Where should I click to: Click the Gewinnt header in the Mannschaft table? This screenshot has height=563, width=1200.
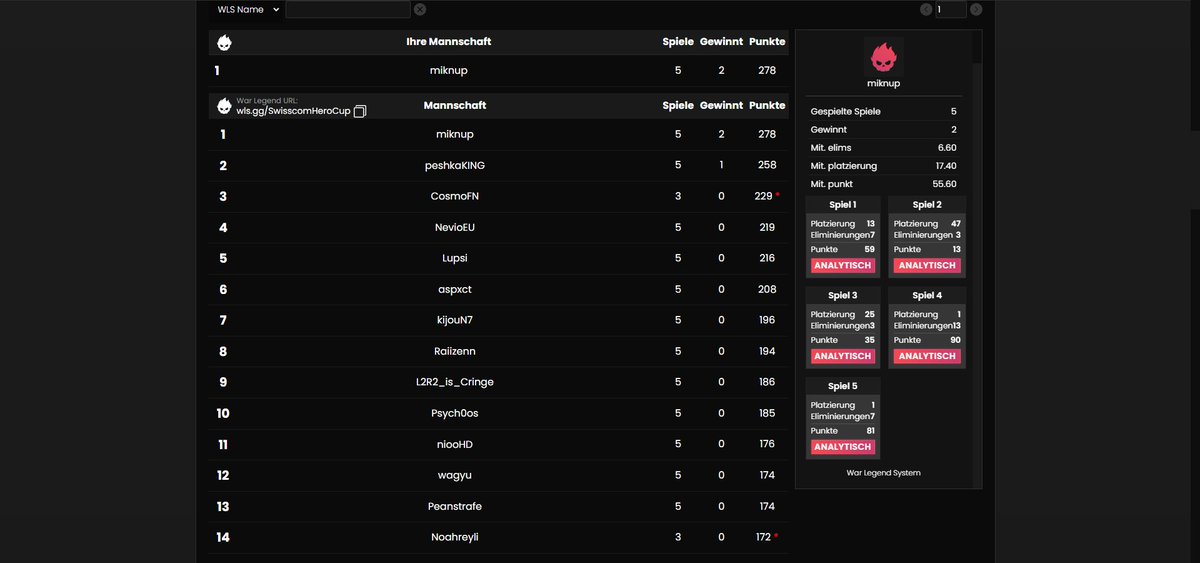721,105
